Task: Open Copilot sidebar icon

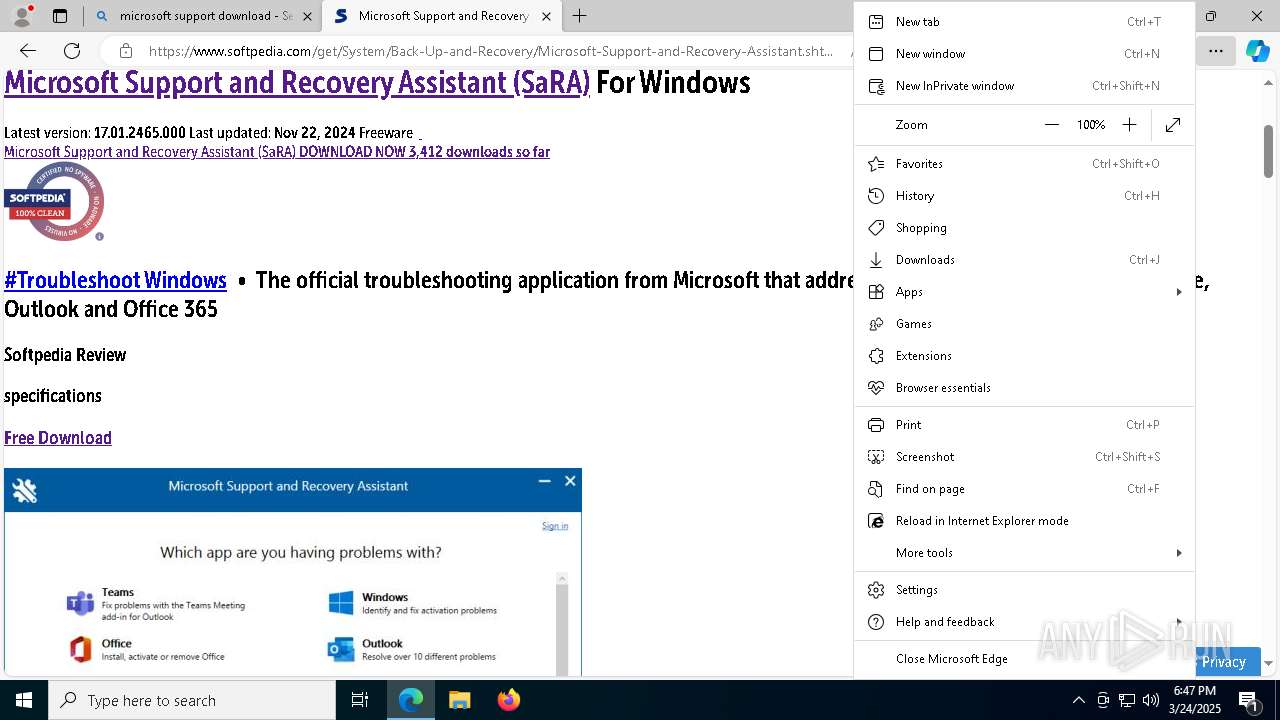Action: pos(1257,51)
